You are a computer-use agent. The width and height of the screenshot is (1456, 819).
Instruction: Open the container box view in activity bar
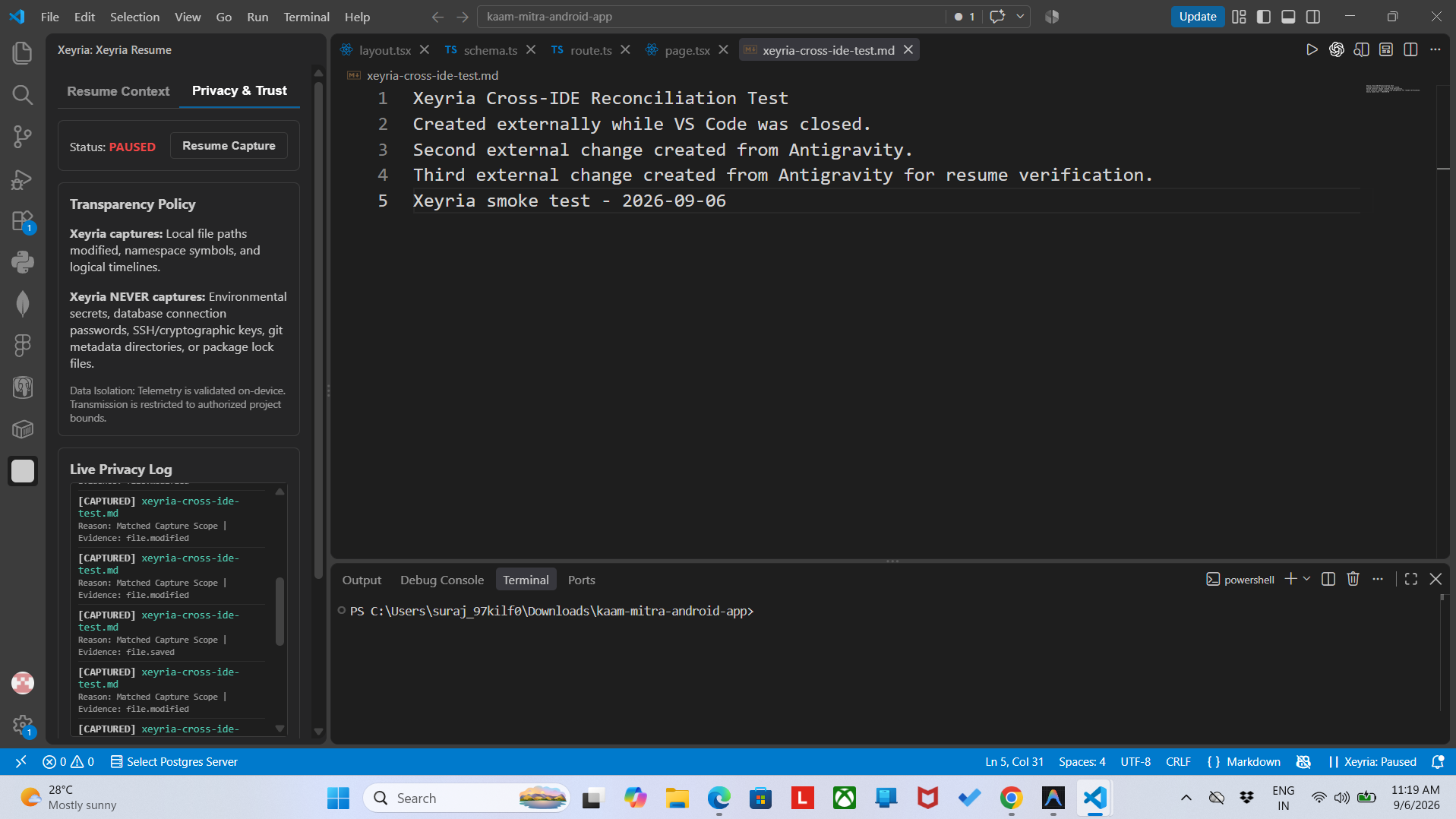[23, 429]
